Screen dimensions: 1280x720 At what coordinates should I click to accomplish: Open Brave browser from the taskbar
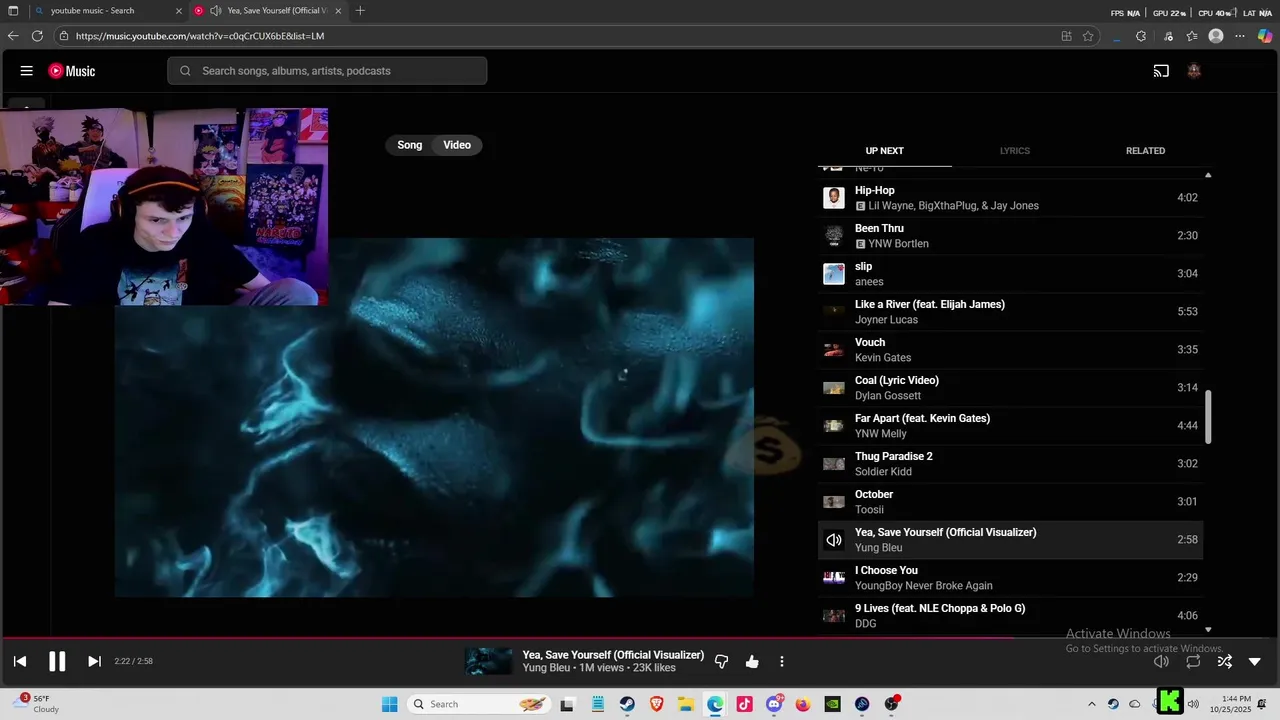point(656,704)
